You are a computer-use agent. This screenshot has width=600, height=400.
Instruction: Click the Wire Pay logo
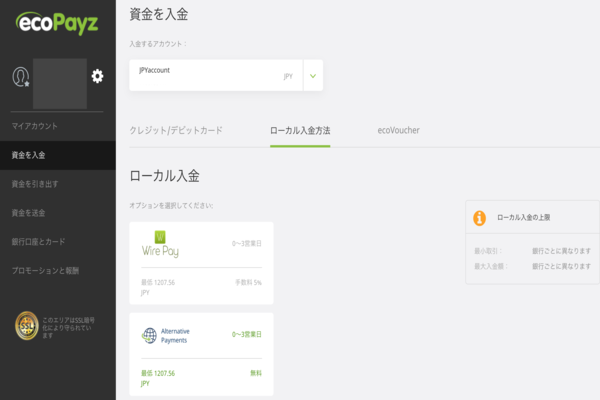tap(160, 245)
